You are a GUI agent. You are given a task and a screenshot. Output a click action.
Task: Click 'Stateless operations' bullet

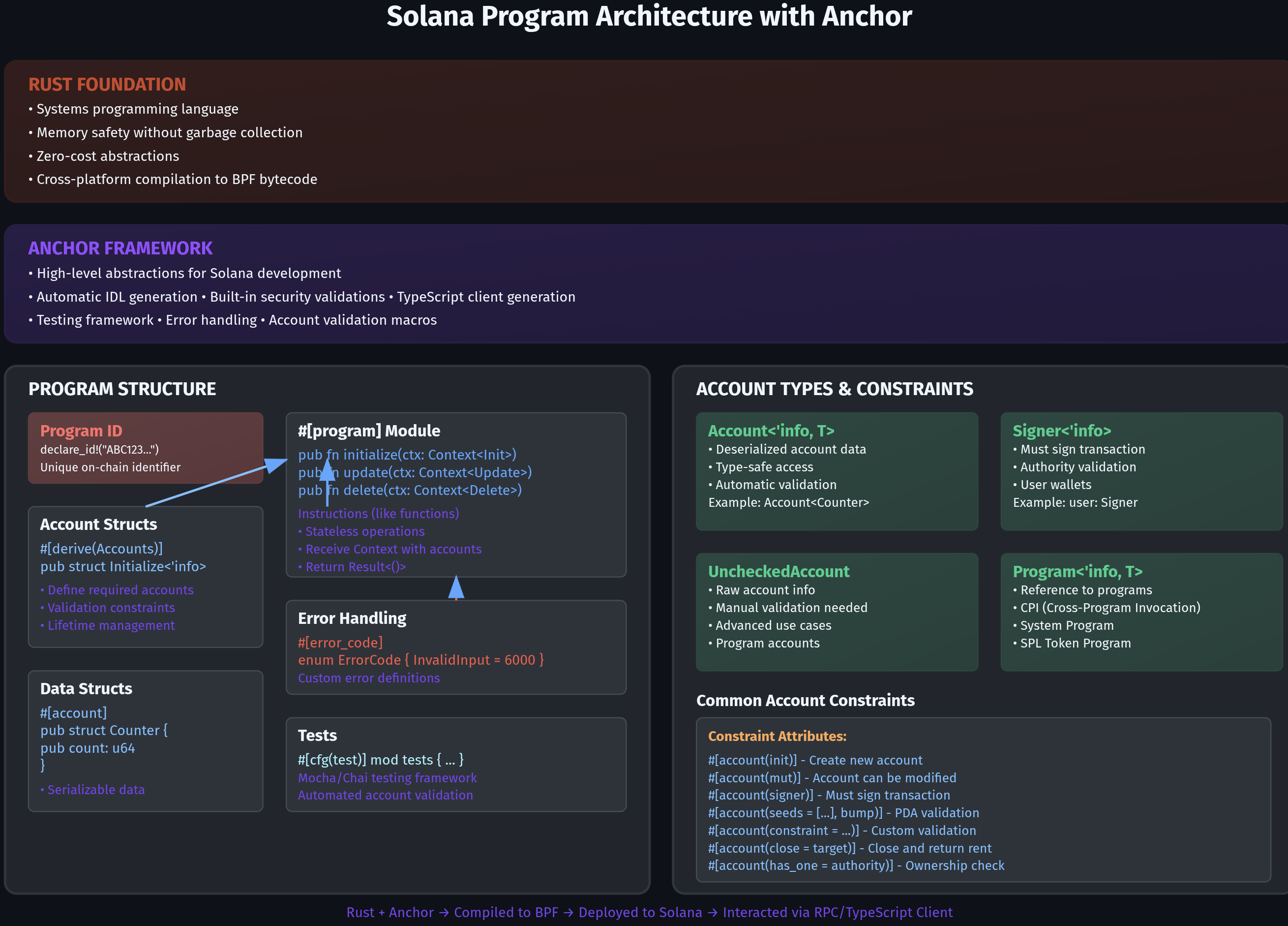point(362,532)
